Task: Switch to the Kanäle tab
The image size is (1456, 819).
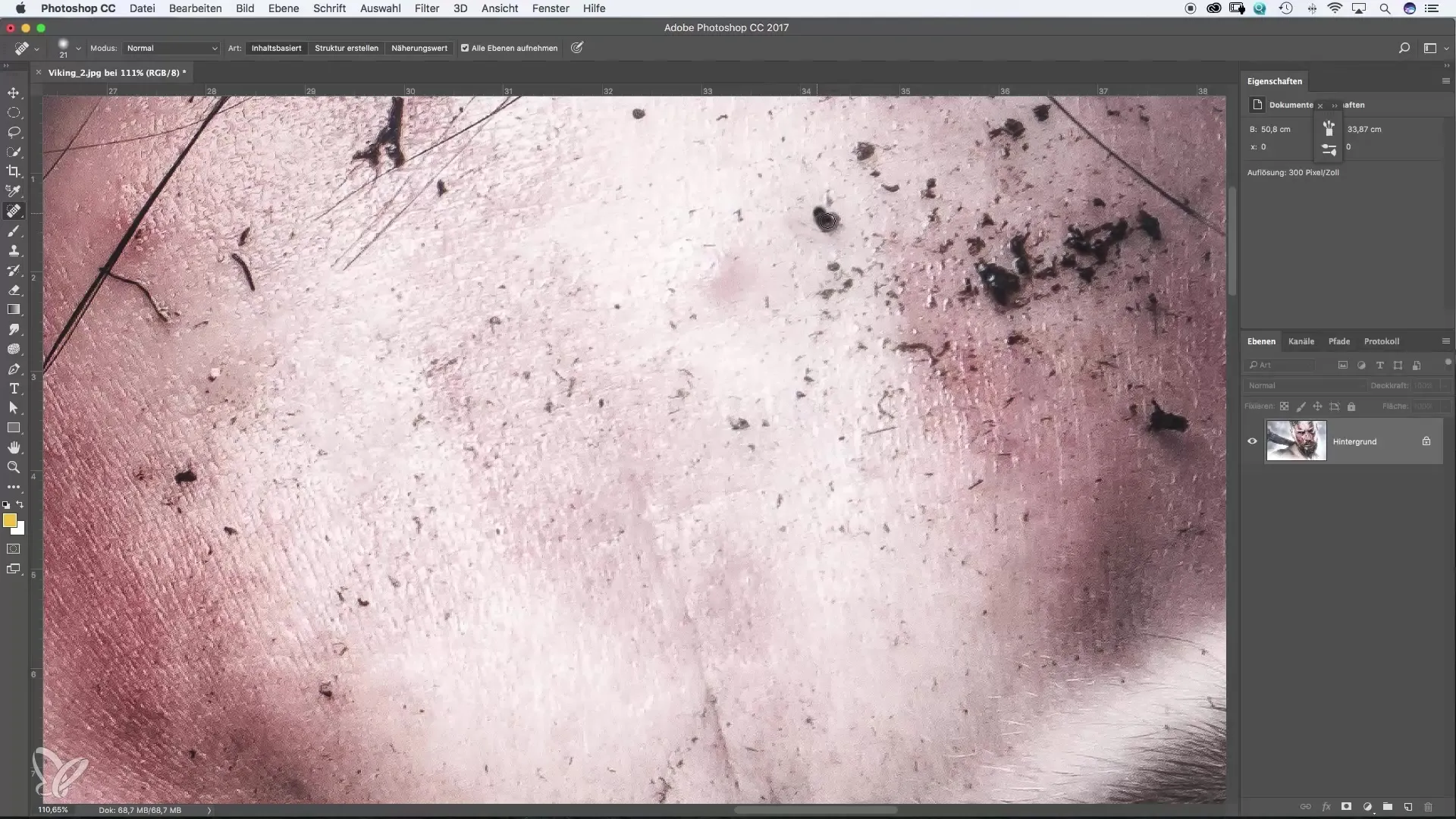Action: [1301, 341]
